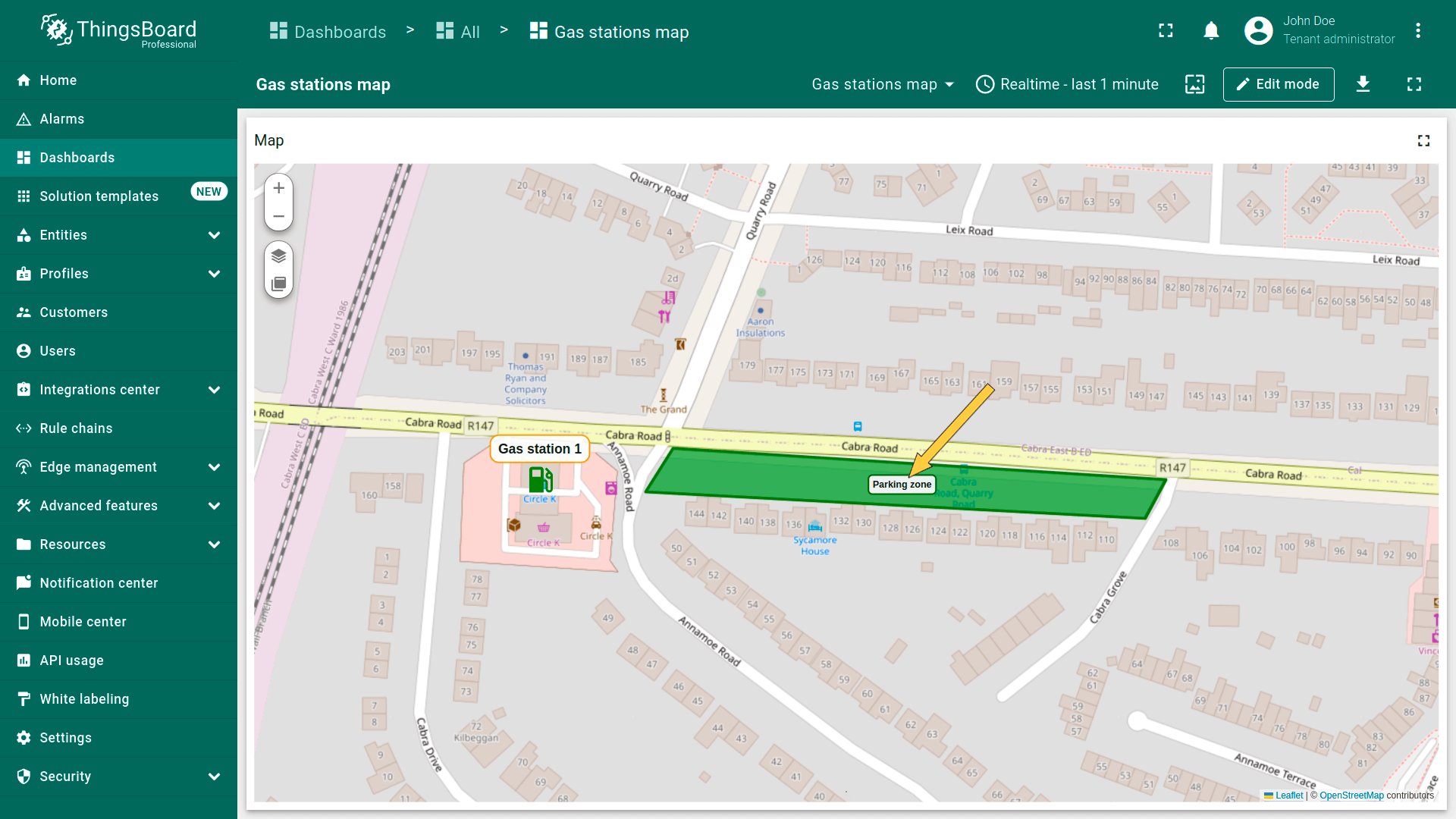Open the map layers control
Viewport: 1456px width, 819px height.
tap(278, 256)
